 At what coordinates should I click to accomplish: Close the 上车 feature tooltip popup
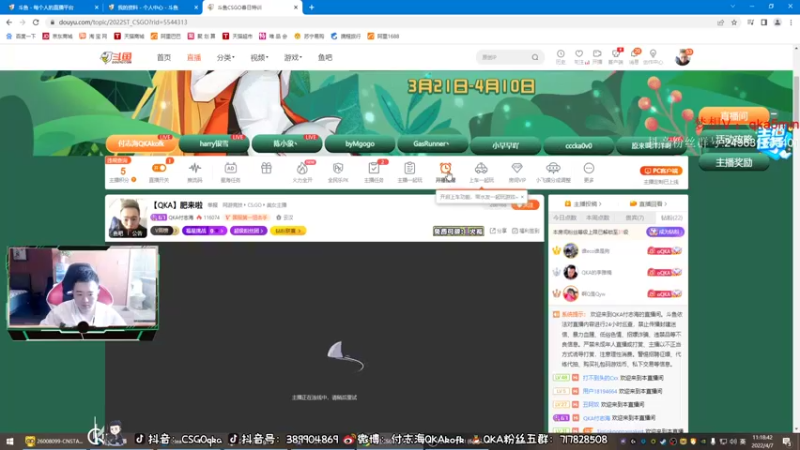[x=522, y=196]
